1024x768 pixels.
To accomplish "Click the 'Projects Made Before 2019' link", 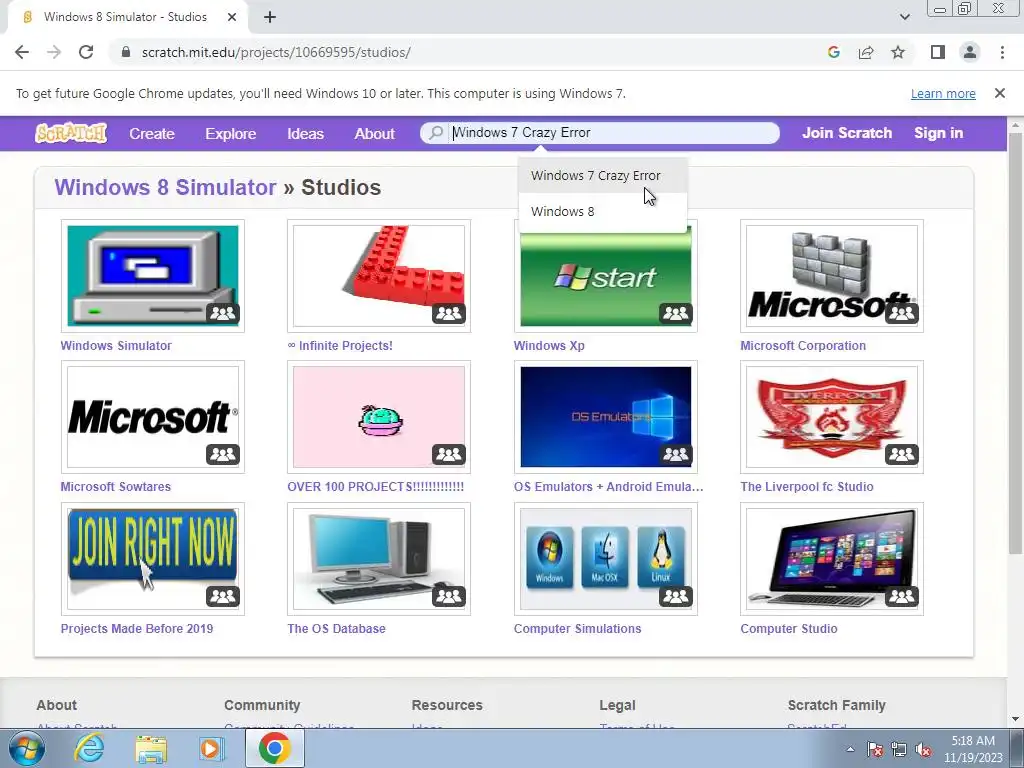I will tap(136, 628).
